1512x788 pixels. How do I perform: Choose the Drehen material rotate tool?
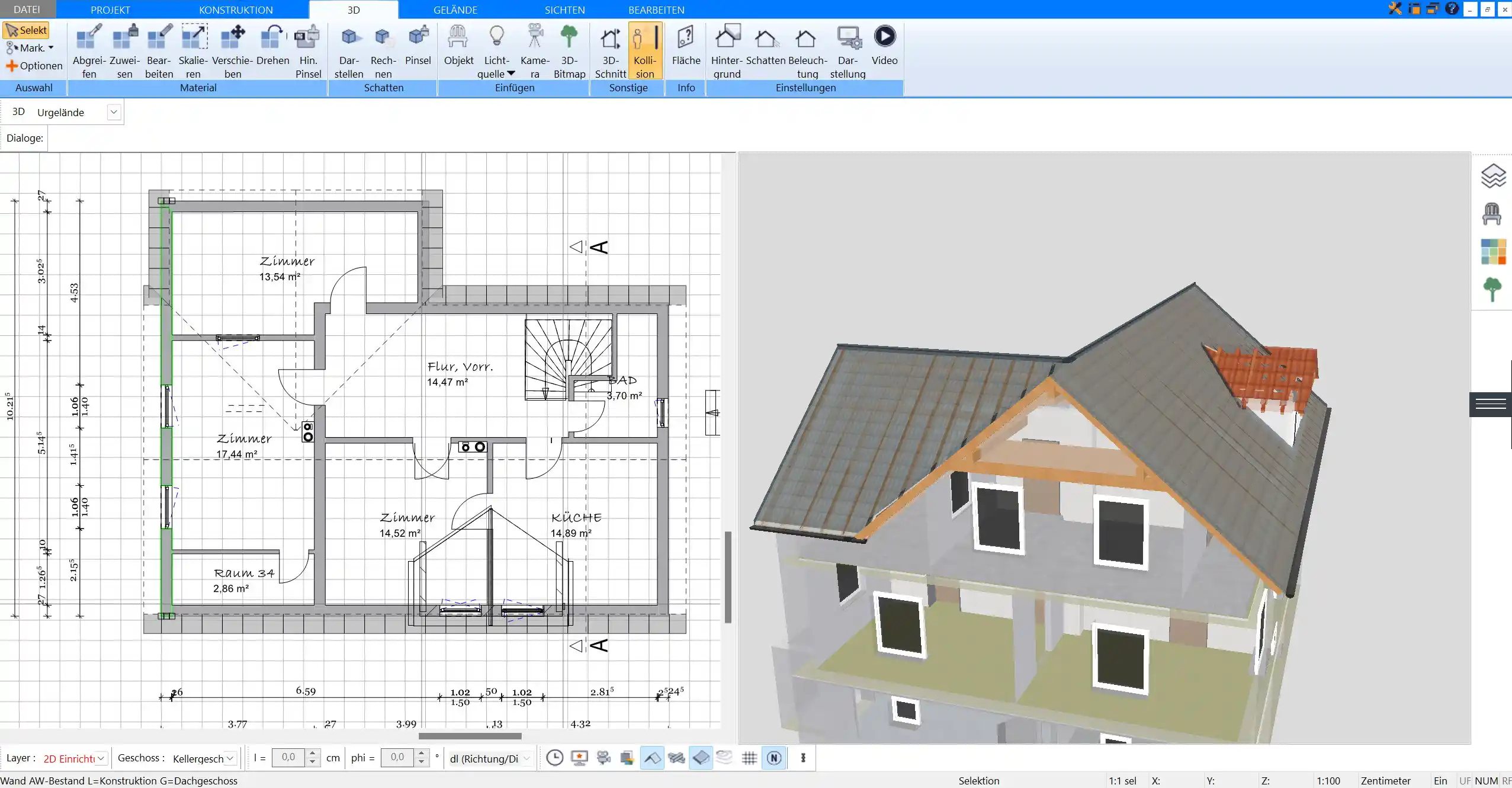tap(272, 45)
